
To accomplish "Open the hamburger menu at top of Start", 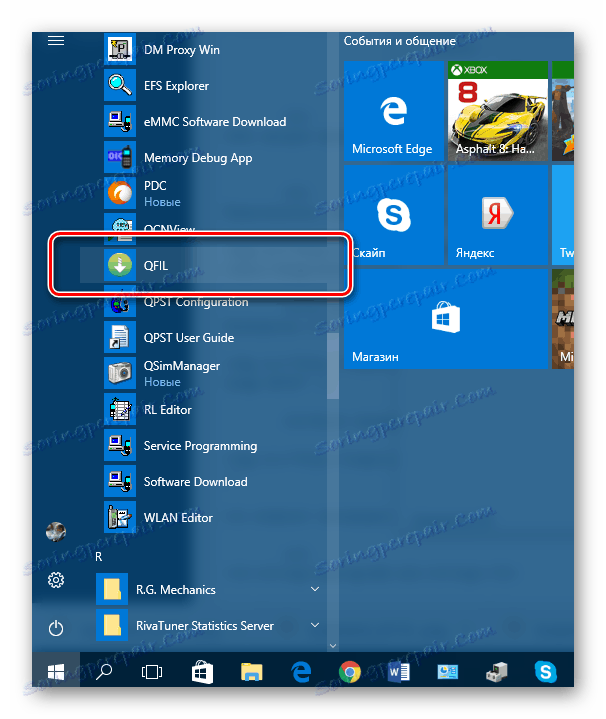I will pyautogui.click(x=56, y=41).
